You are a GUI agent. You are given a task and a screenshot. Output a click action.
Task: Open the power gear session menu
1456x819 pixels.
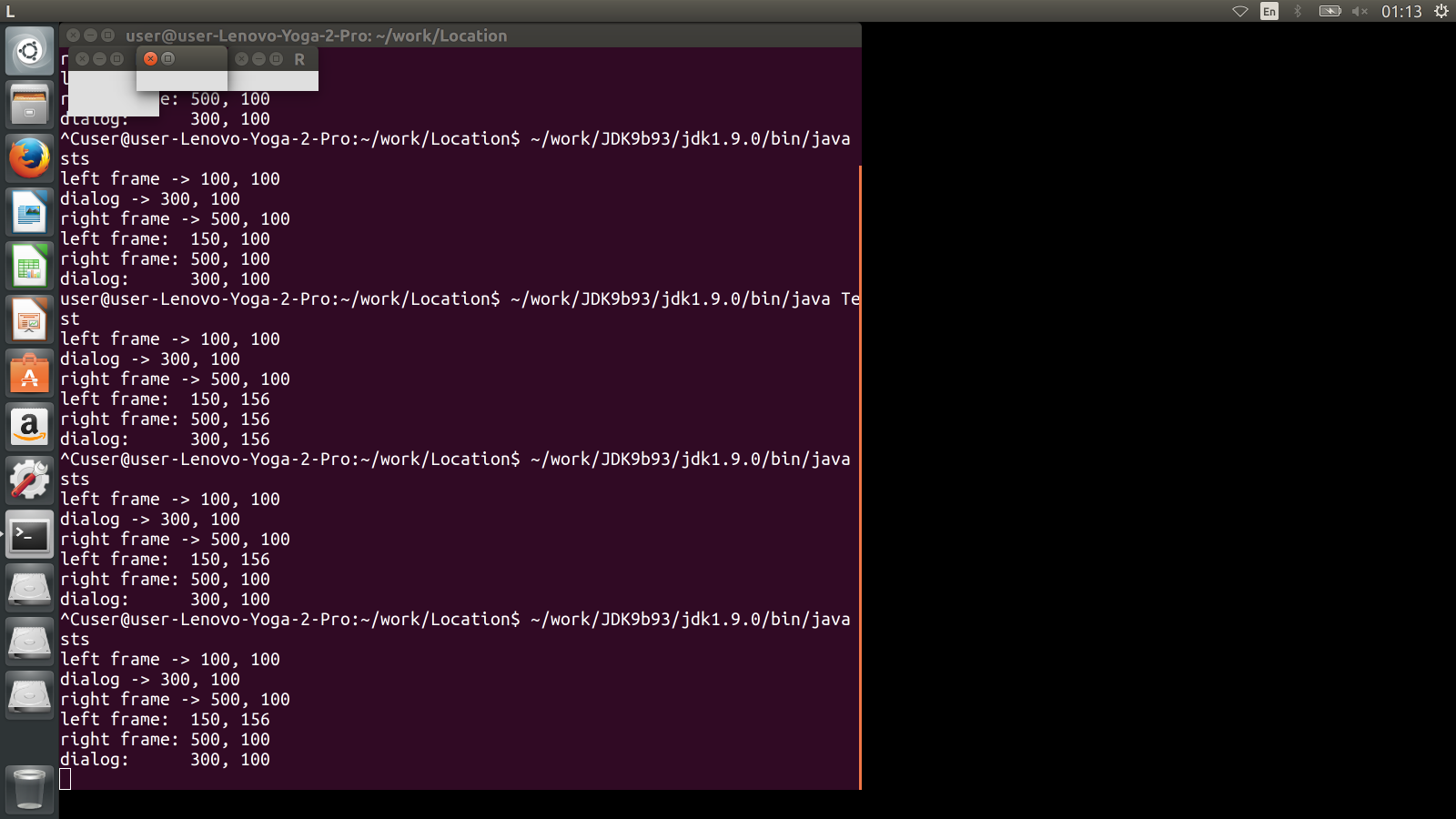pyautogui.click(x=1441, y=11)
